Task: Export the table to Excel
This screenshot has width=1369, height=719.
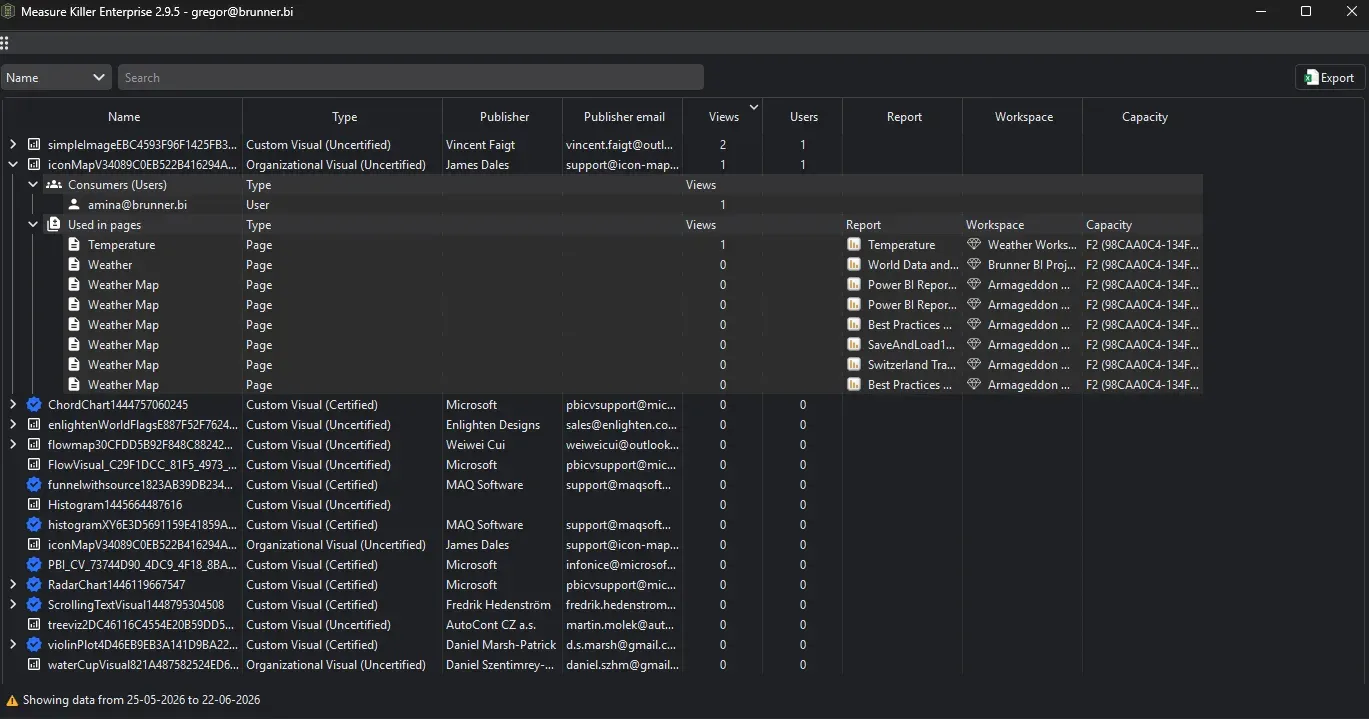Action: [1330, 78]
